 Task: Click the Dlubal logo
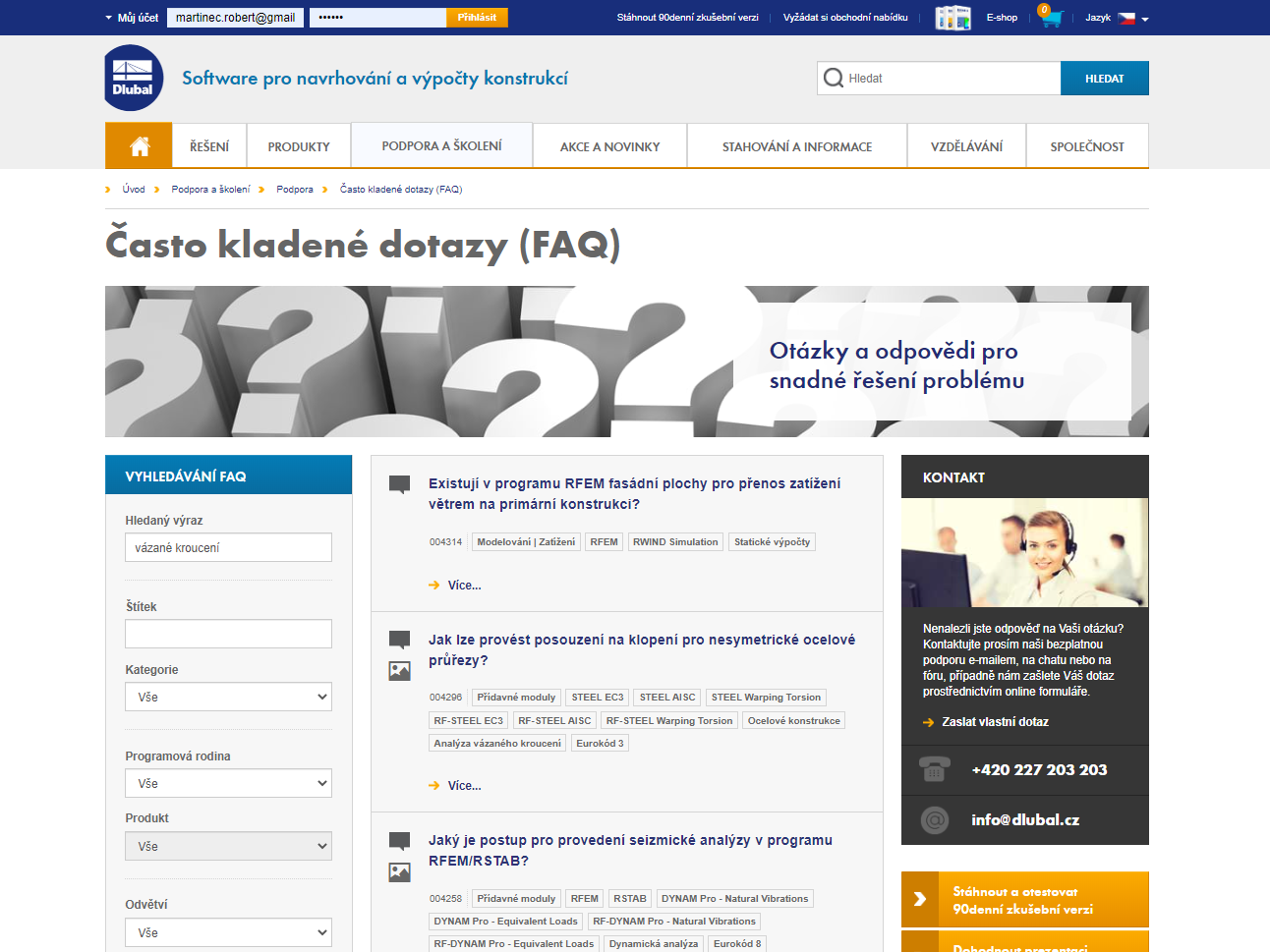(x=133, y=78)
